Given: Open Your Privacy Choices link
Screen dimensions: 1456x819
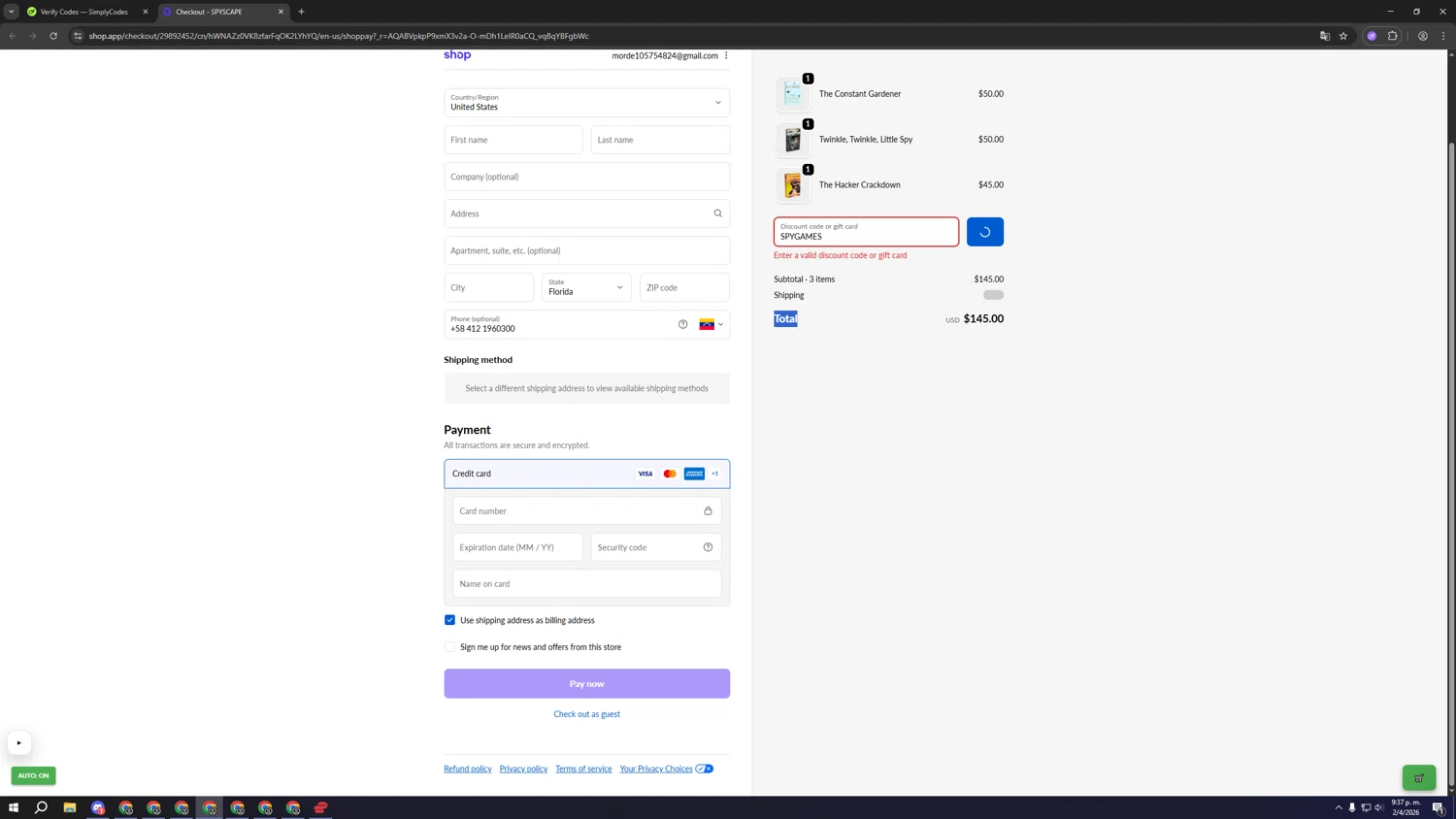Looking at the screenshot, I should [x=656, y=769].
